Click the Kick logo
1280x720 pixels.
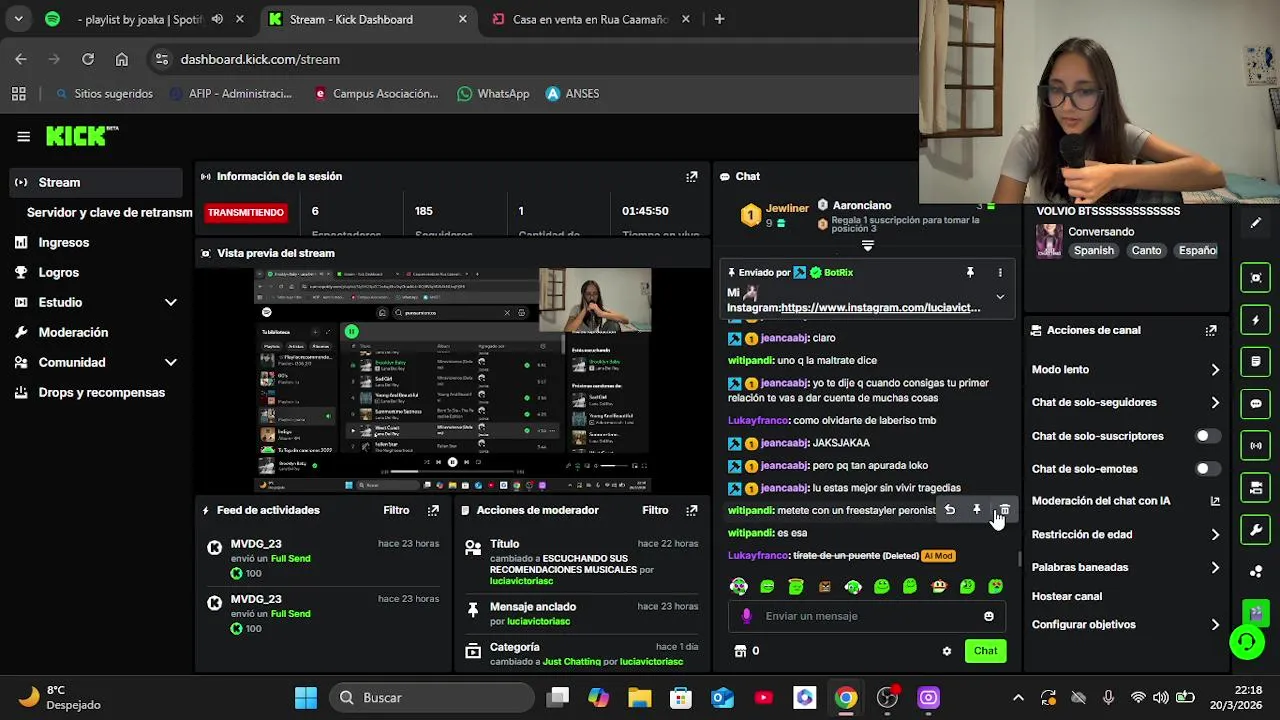tap(82, 136)
